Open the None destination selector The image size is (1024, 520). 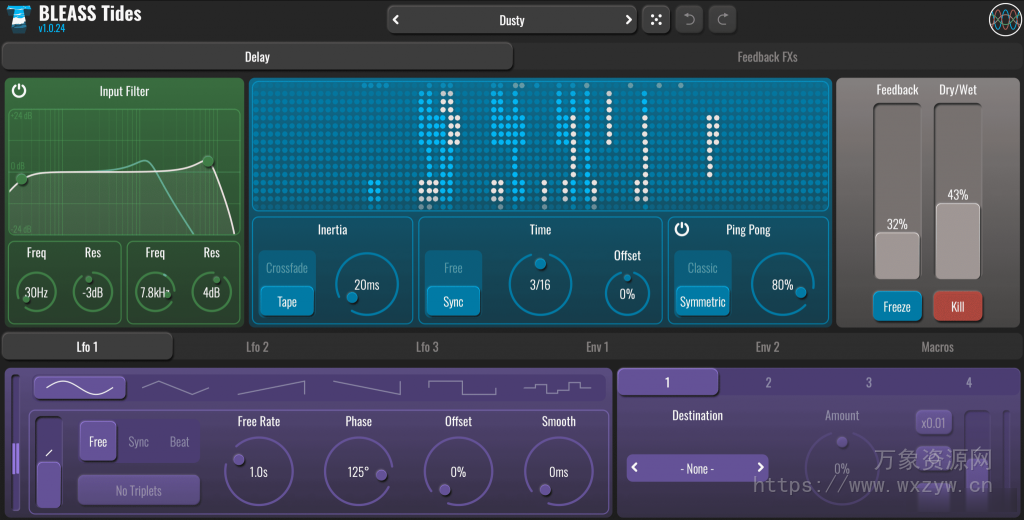(697, 468)
